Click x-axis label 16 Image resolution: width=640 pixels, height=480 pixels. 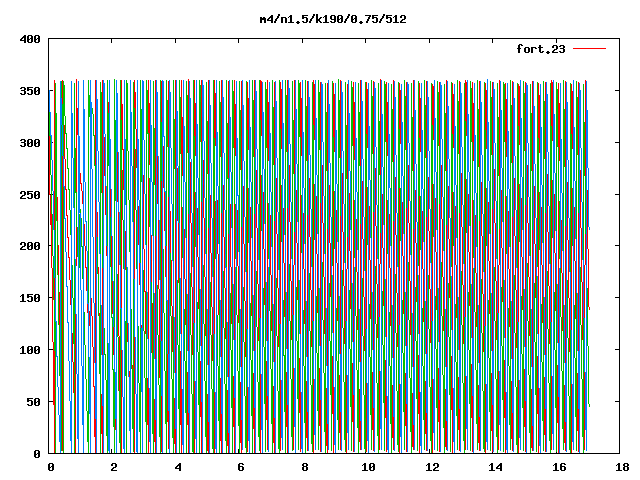(x=559, y=467)
